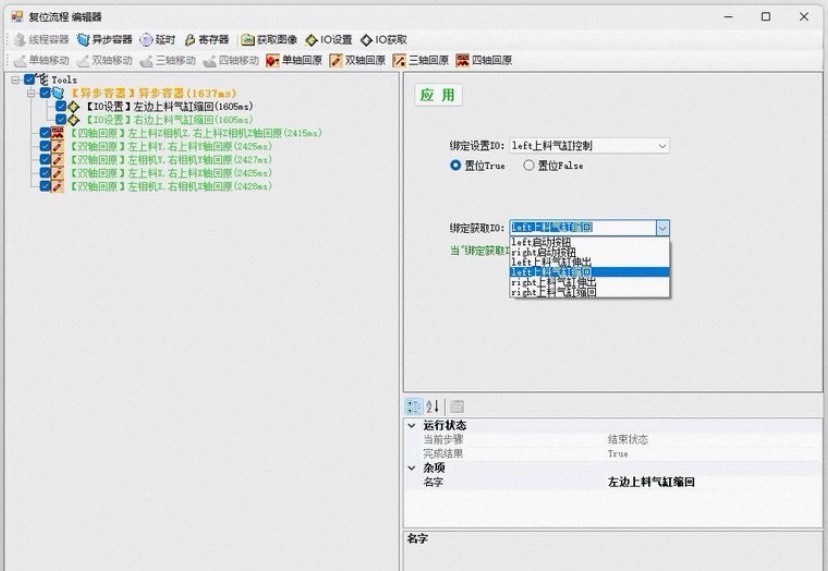Click icon of 左上料X,右上料X轴回原 row

pyautogui.click(x=58, y=173)
